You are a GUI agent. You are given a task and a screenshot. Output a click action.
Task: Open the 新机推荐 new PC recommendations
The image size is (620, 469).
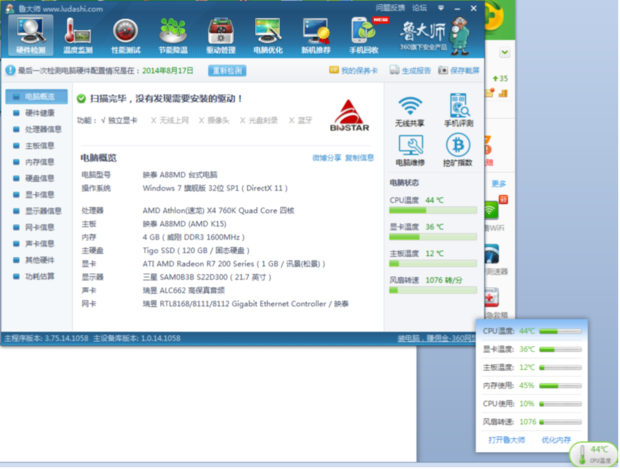coord(316,36)
